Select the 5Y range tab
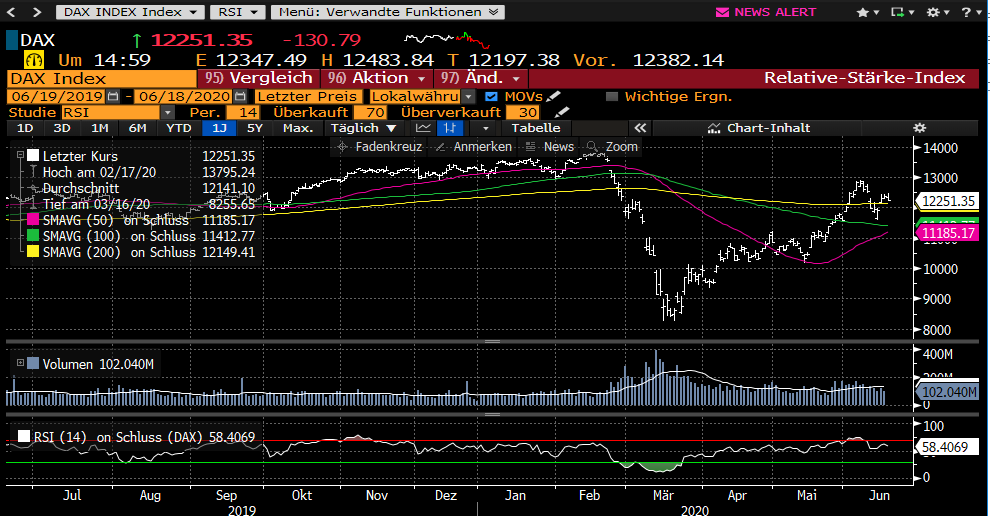 point(254,128)
